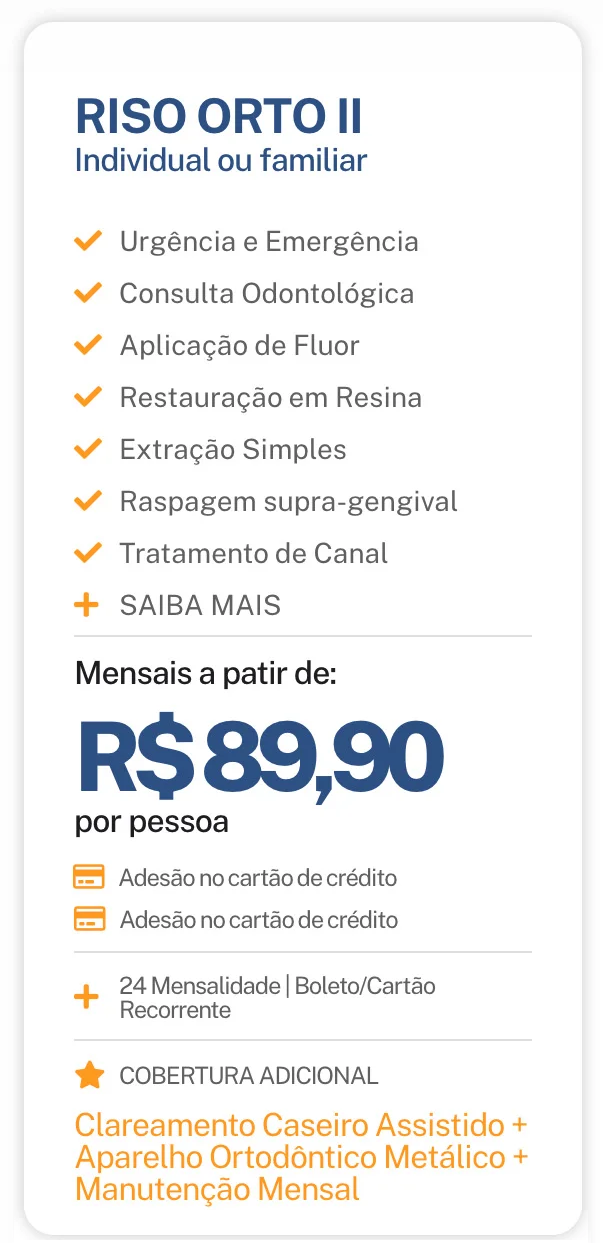603x1243 pixels.
Task: Click the RISO ORTO II plan title
Action: coord(218,118)
